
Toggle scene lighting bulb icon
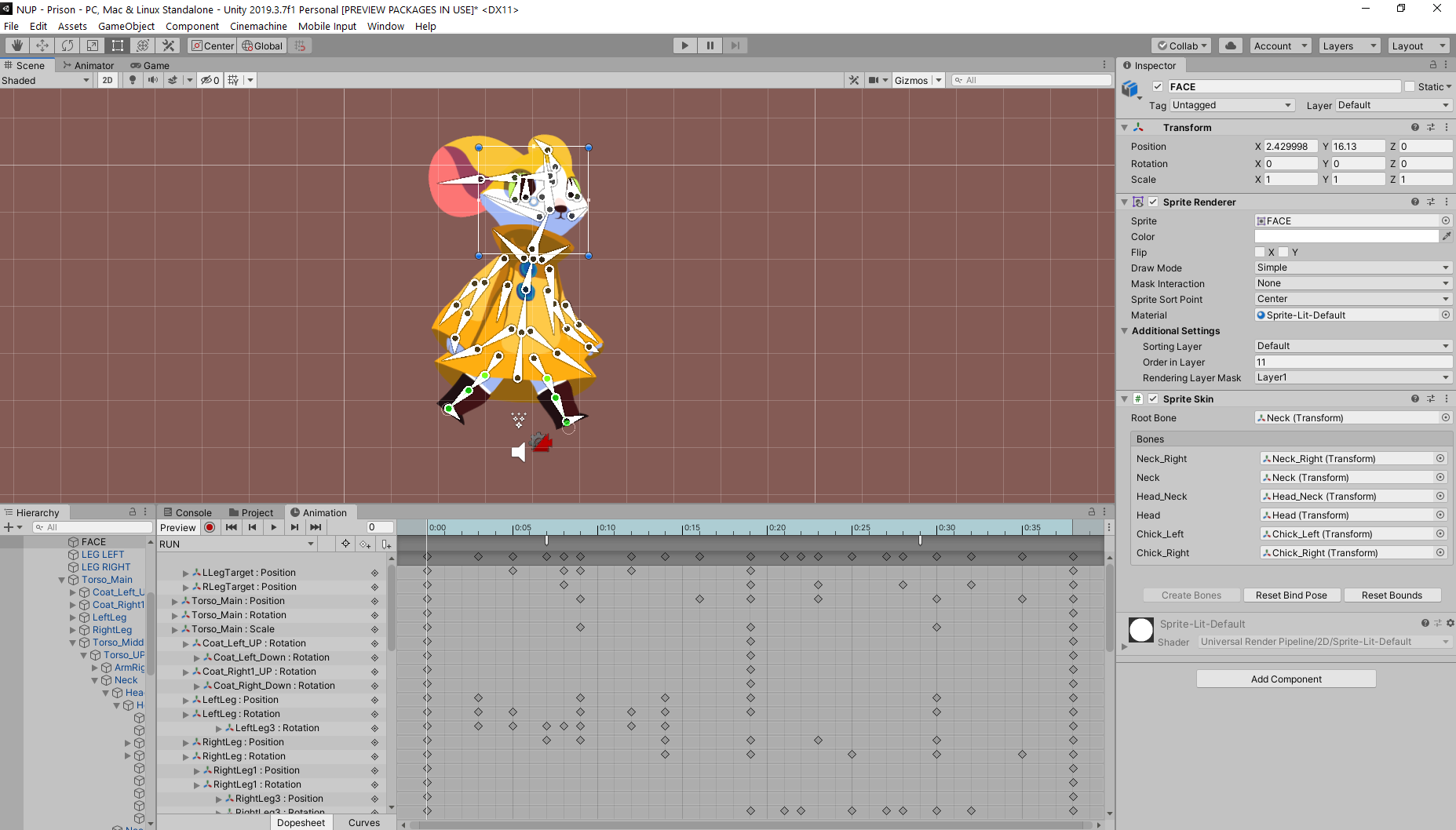[133, 80]
